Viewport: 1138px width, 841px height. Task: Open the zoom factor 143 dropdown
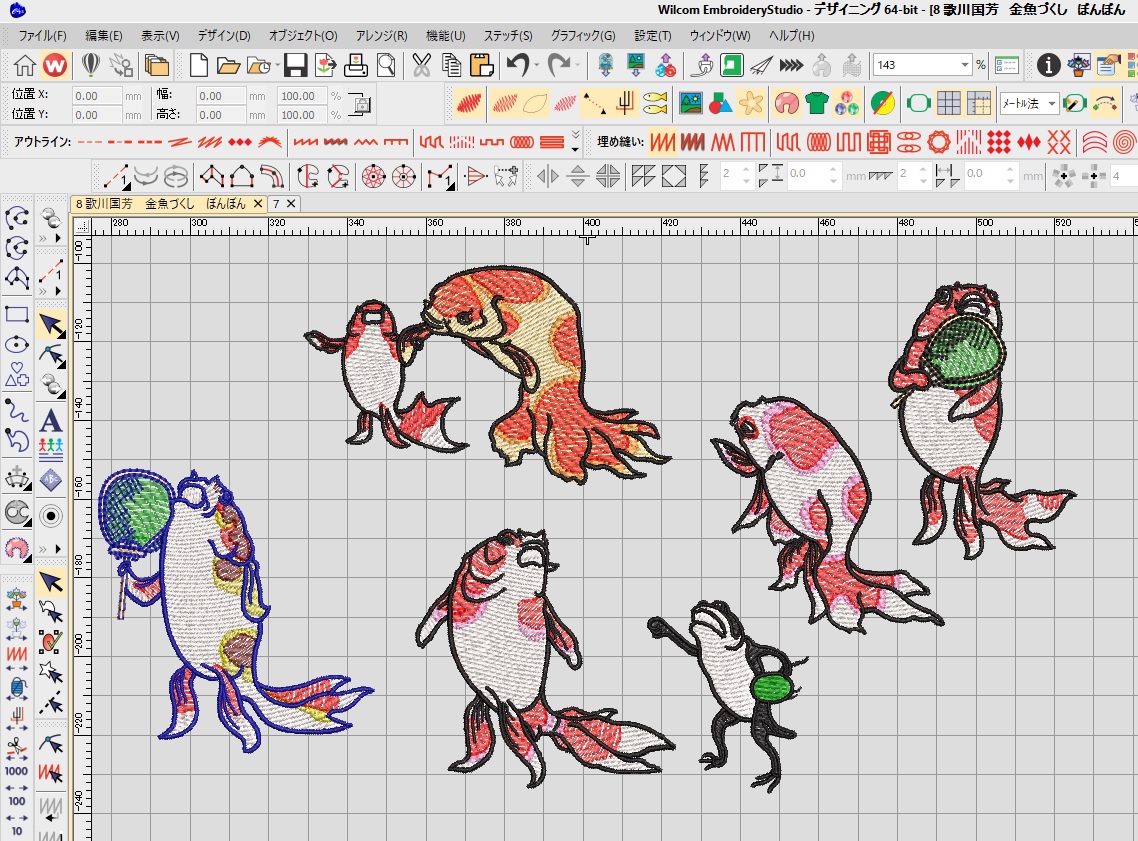[x=965, y=65]
